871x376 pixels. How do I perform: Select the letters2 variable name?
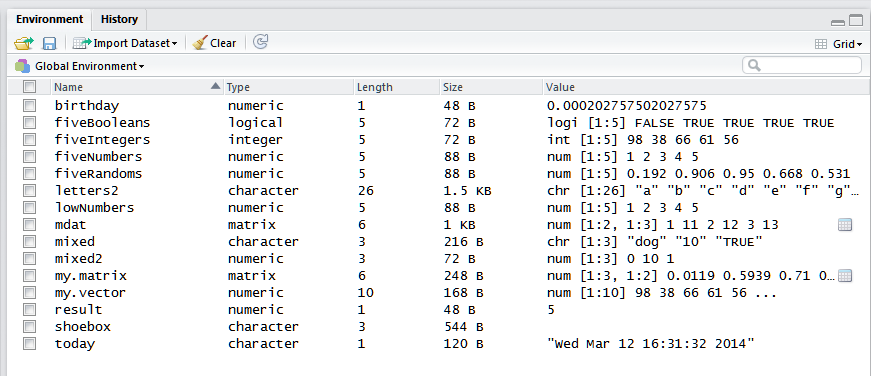[87, 190]
